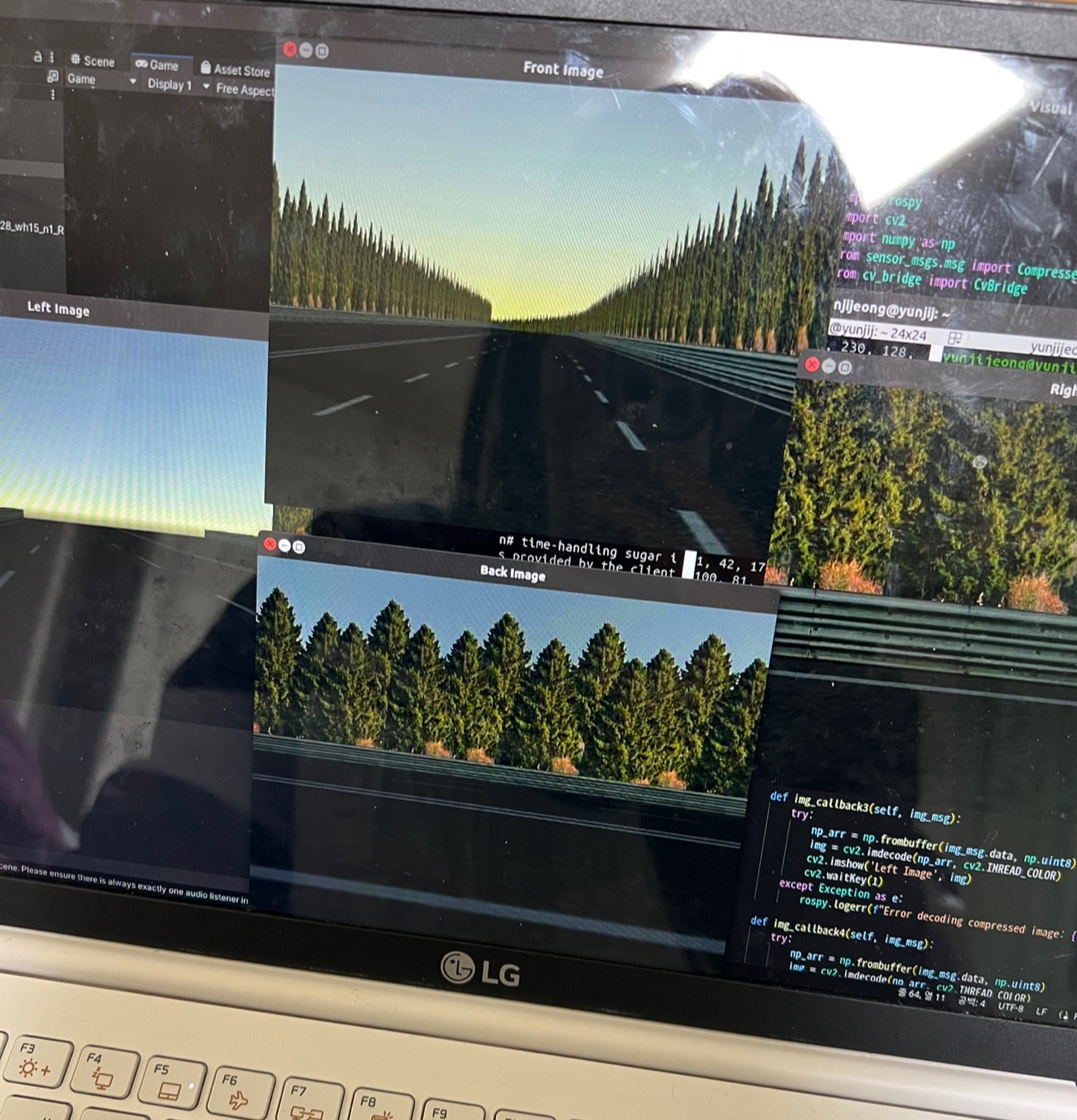The image size is (1077, 1120).
Task: Open the three-dot menu beside the lock icon
Action: pos(51,57)
